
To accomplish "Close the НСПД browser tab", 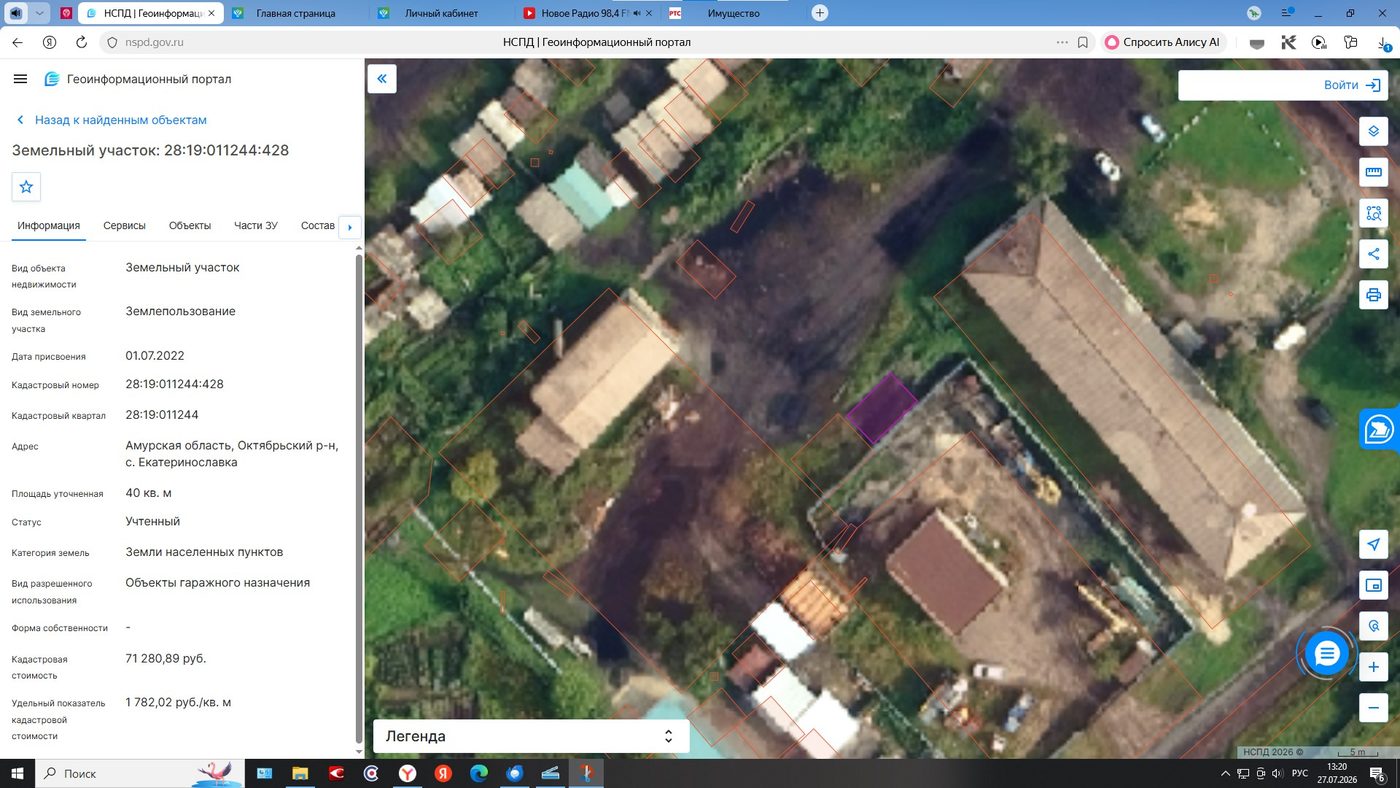I will [212, 13].
